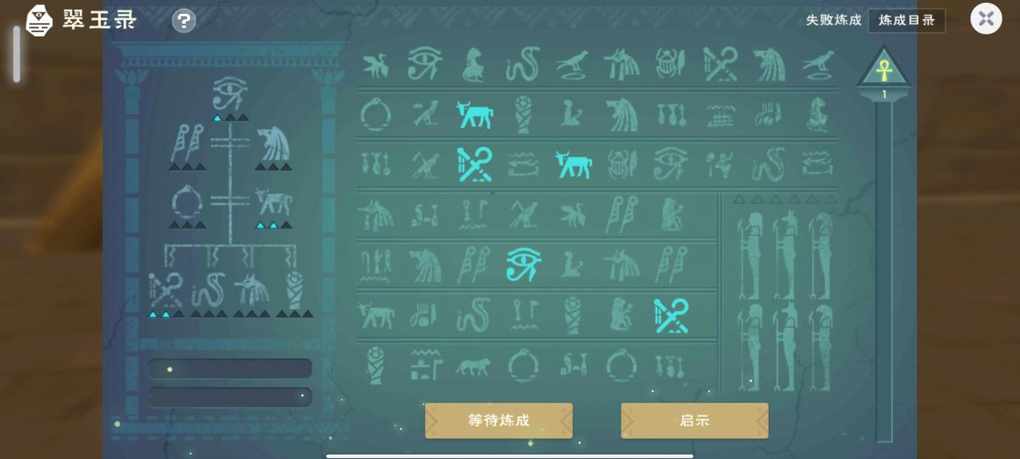Viewport: 1020px width, 459px height.
Task: Deselect the highlighted crook-and-ankh beside the monkey glyph
Action: point(671,315)
